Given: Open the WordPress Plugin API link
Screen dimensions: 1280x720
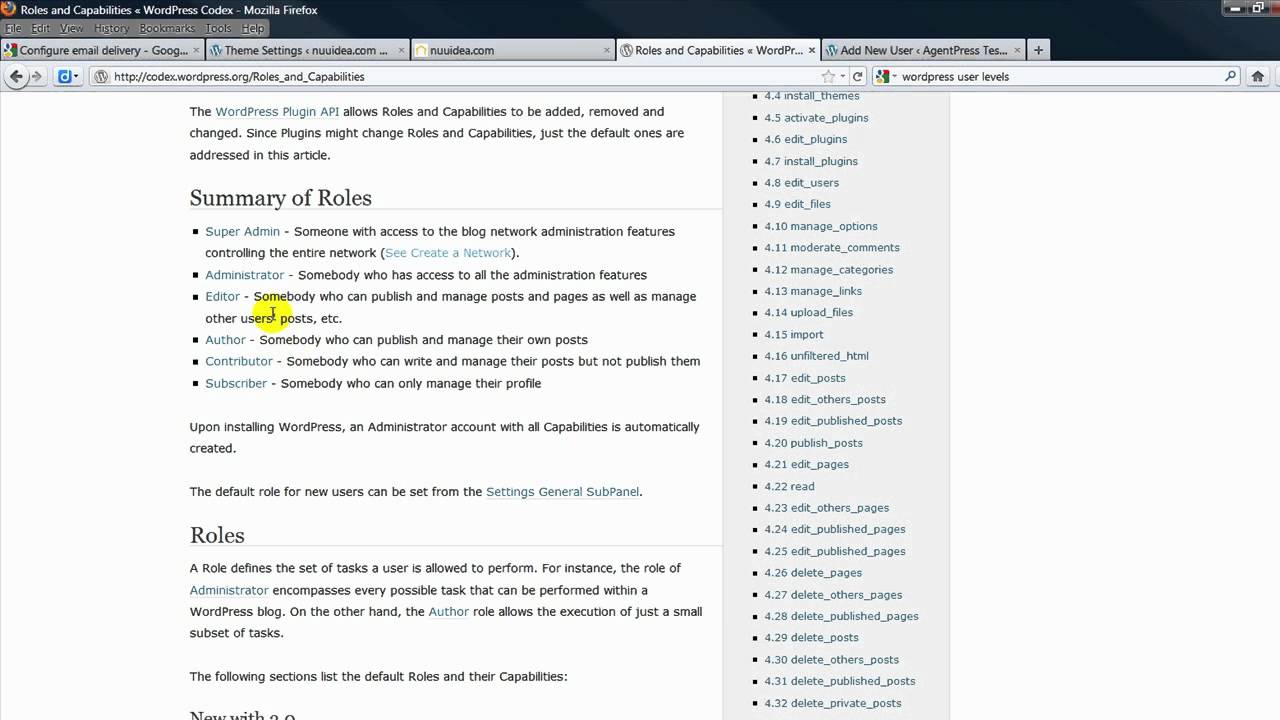Looking at the screenshot, I should pyautogui.click(x=277, y=111).
